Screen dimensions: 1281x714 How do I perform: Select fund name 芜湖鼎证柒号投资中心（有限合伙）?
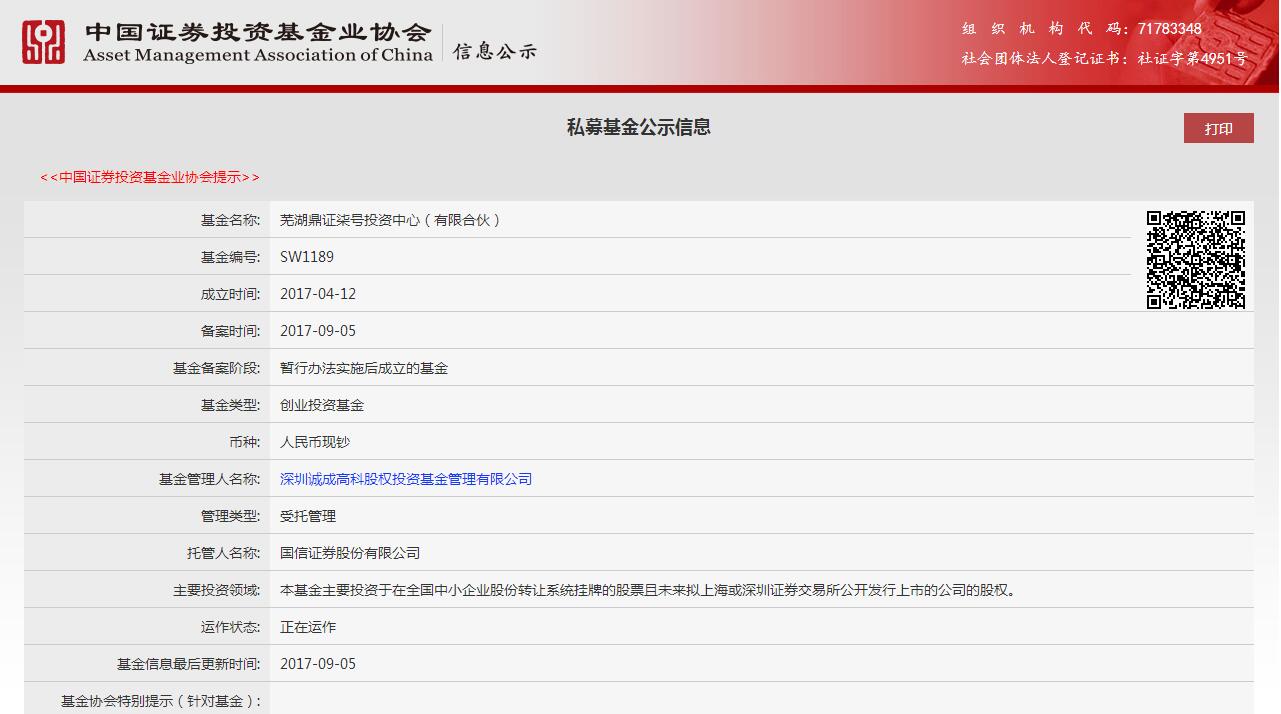click(390, 220)
